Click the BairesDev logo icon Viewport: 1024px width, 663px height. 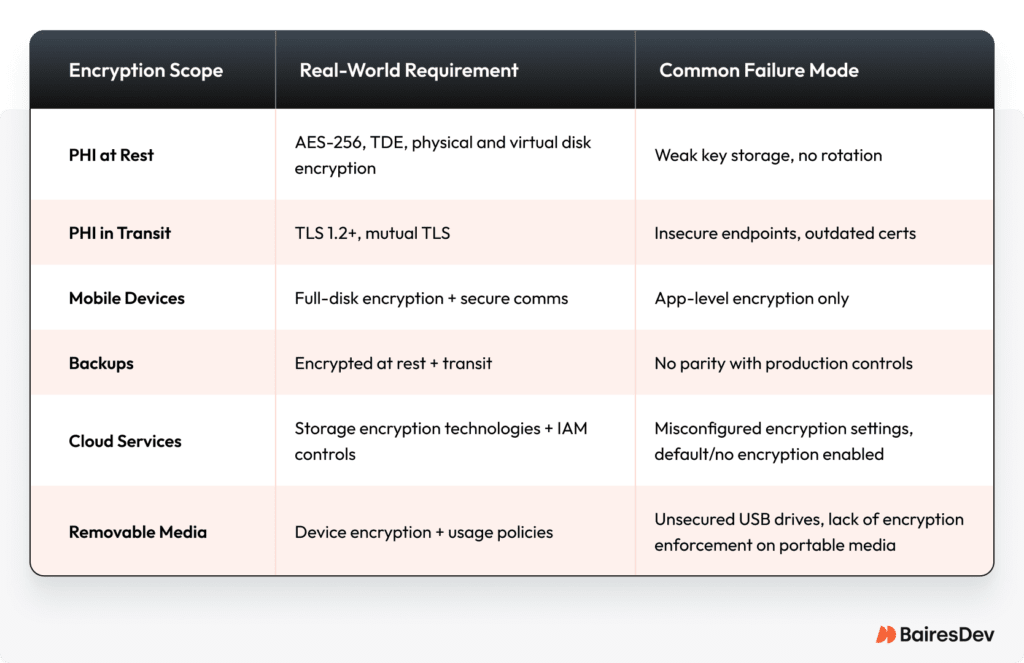point(885,634)
